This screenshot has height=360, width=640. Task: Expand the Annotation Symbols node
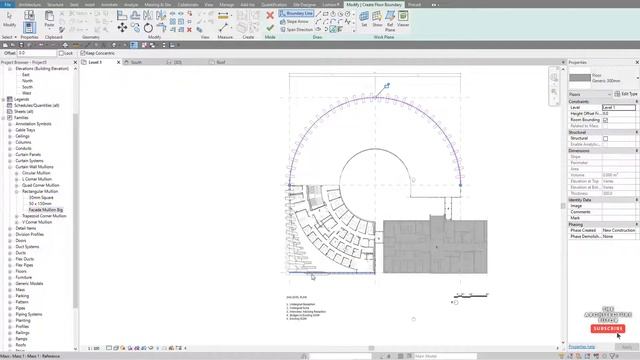coord(10,124)
